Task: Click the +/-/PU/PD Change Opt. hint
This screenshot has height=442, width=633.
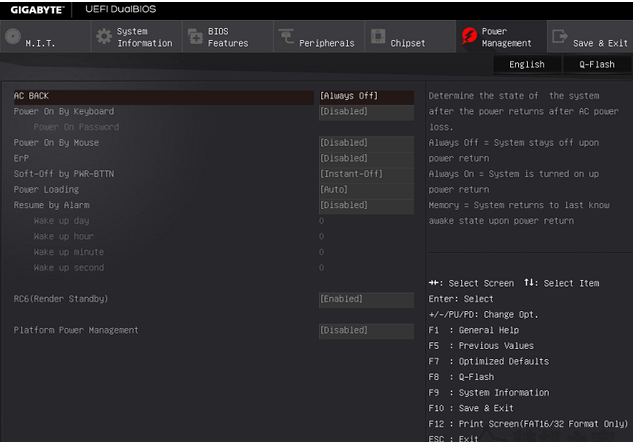Action: [483, 315]
